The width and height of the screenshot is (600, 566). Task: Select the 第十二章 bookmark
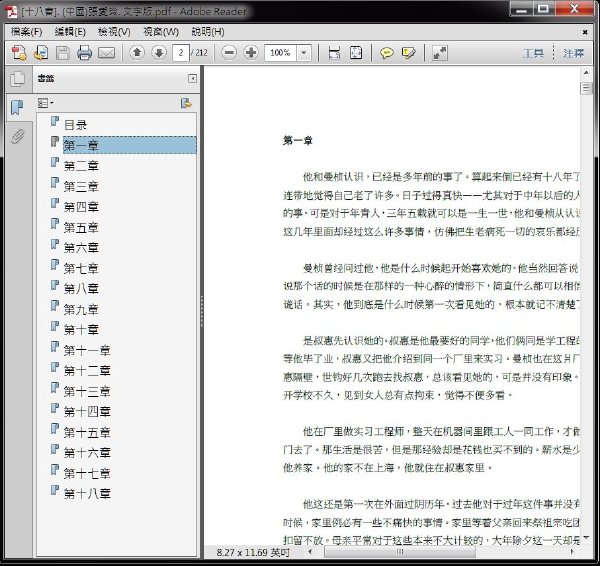[x=87, y=370]
